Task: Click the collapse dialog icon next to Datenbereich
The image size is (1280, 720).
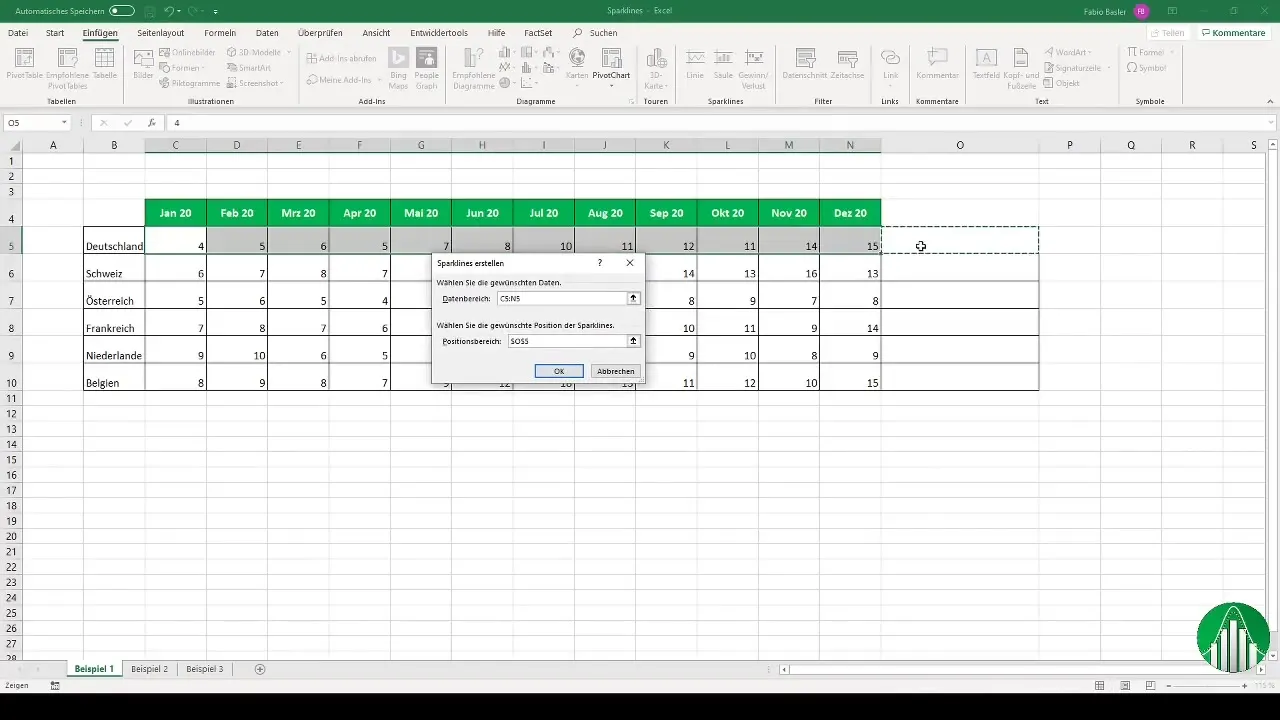Action: tap(633, 298)
